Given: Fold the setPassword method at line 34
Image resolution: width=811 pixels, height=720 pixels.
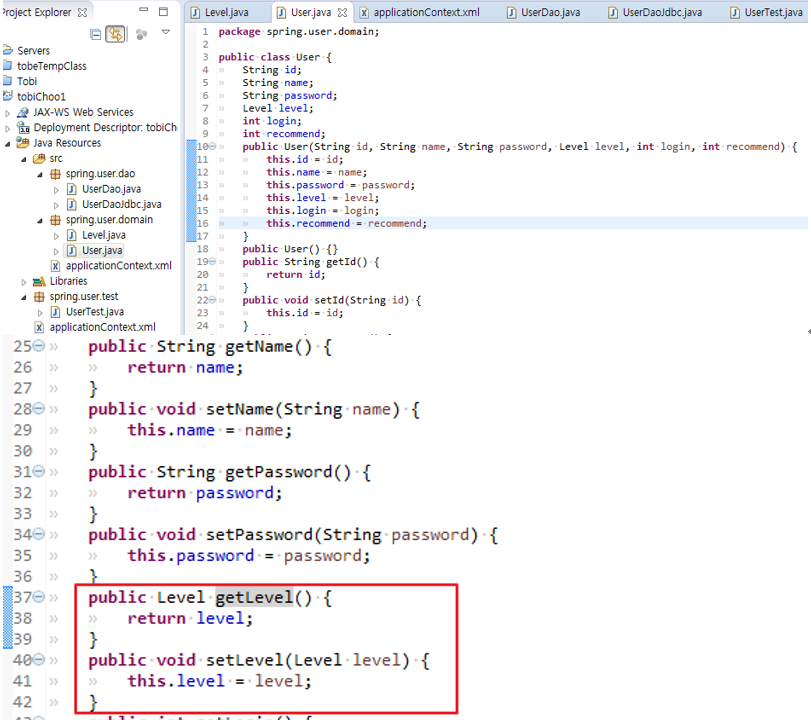Looking at the screenshot, I should click(x=39, y=534).
